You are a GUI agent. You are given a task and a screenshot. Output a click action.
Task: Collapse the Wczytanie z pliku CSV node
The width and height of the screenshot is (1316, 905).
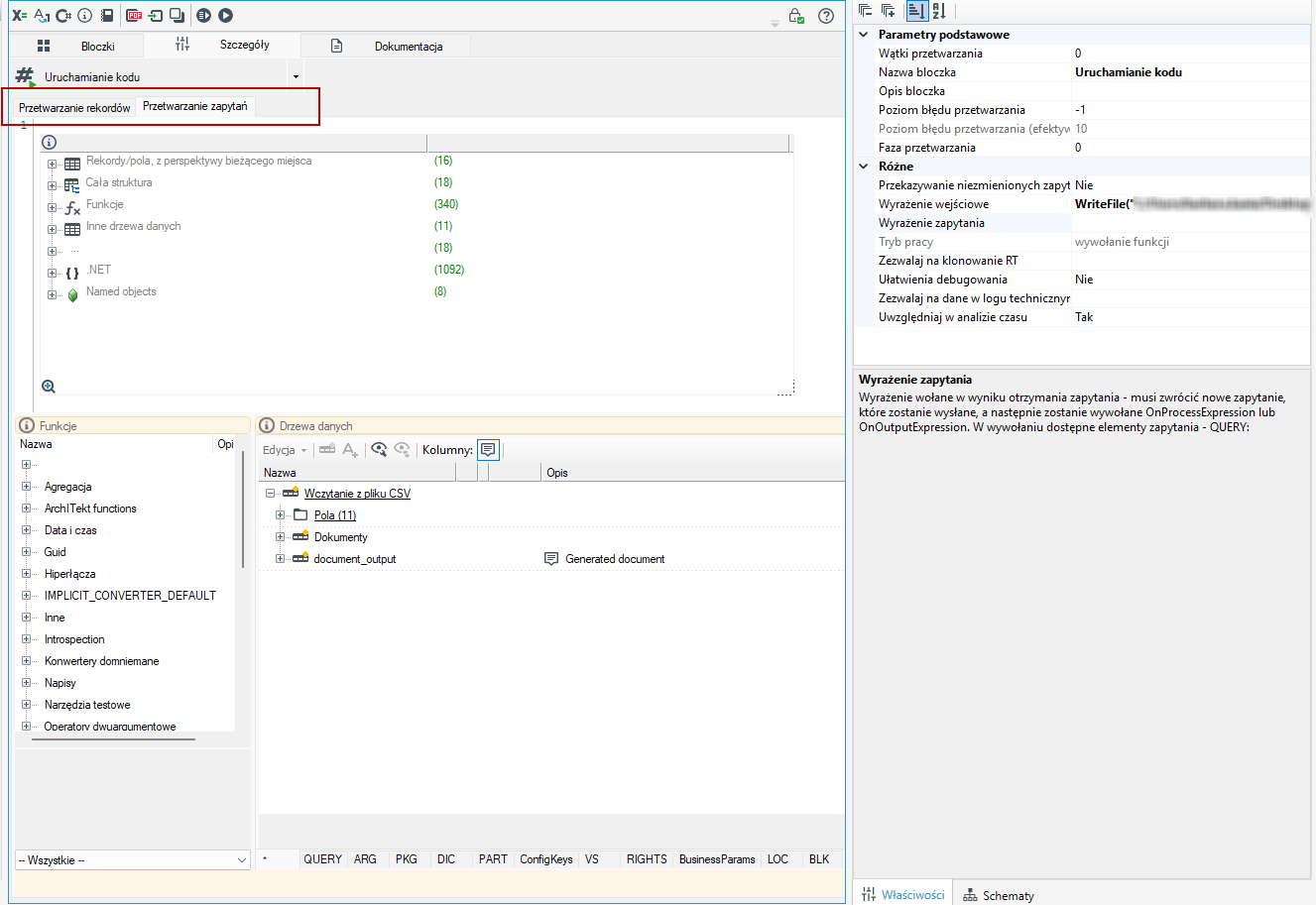tap(270, 494)
